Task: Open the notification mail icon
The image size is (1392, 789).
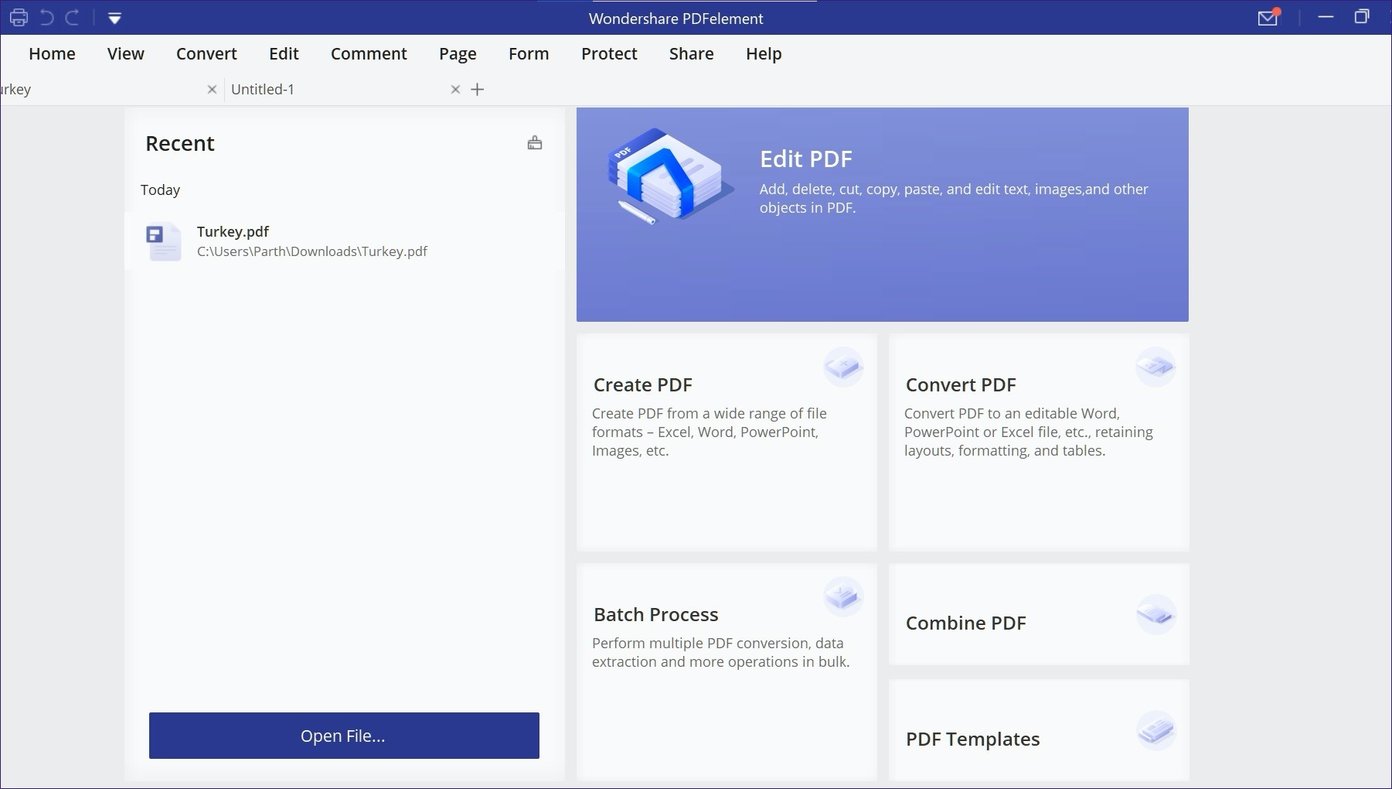Action: (x=1267, y=17)
